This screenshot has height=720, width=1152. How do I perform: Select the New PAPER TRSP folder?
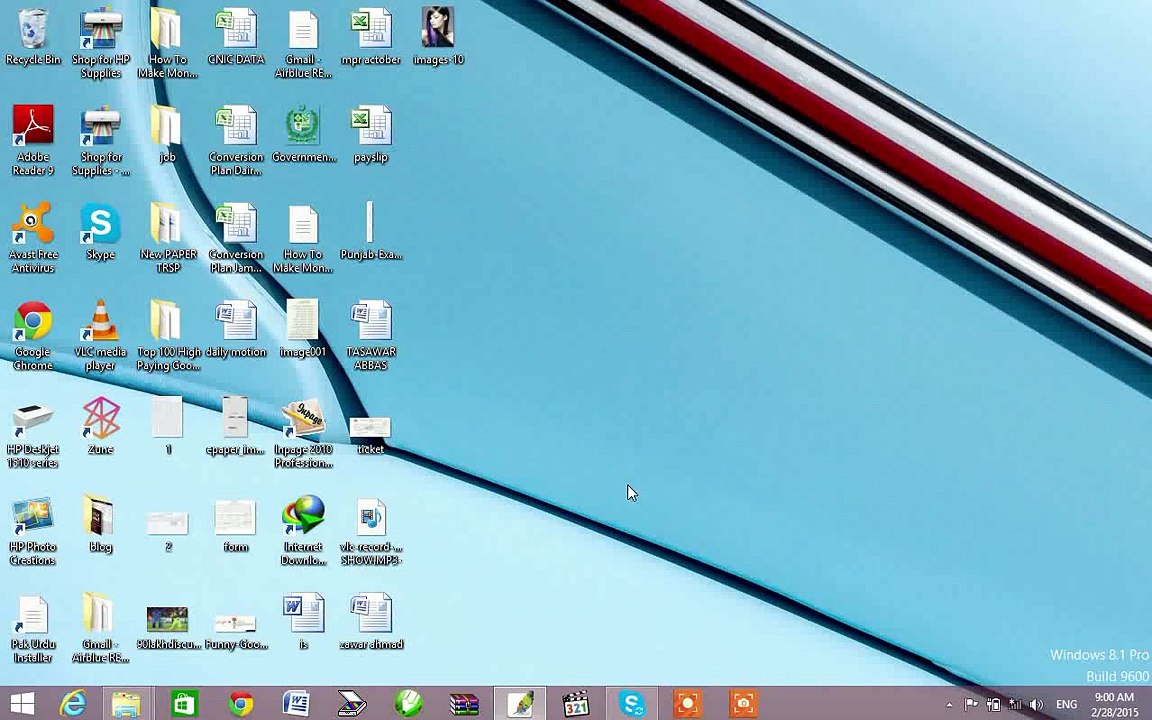[168, 237]
